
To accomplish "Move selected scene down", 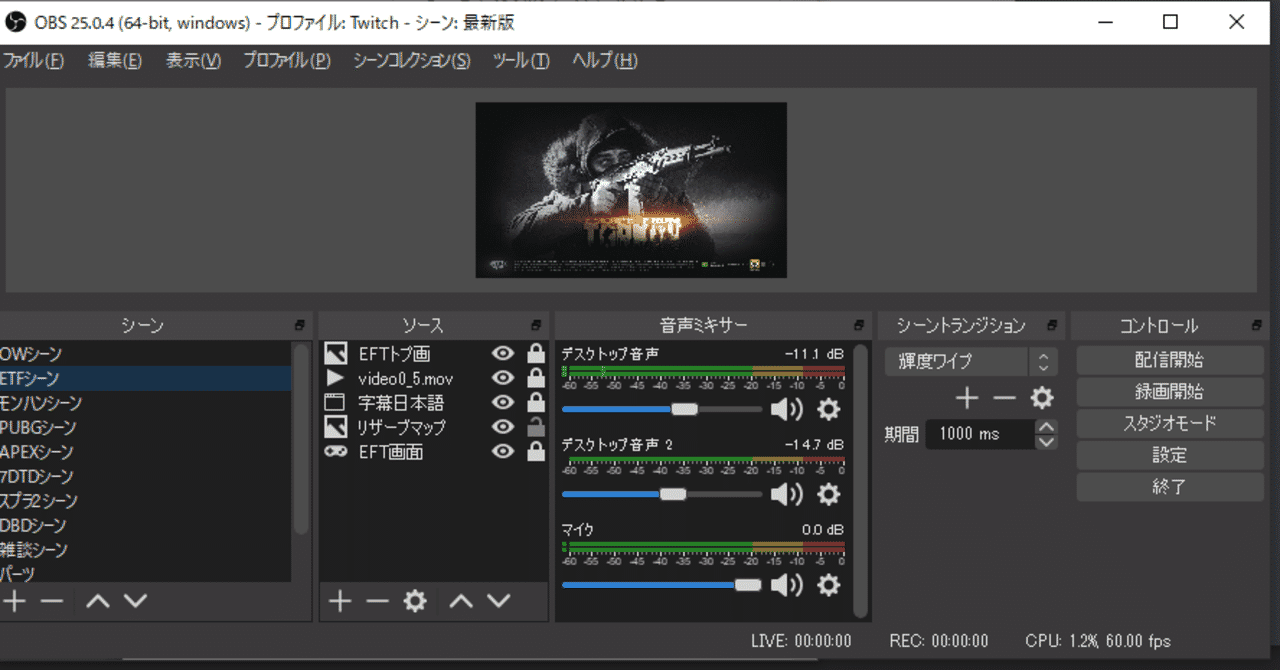I will point(135,601).
